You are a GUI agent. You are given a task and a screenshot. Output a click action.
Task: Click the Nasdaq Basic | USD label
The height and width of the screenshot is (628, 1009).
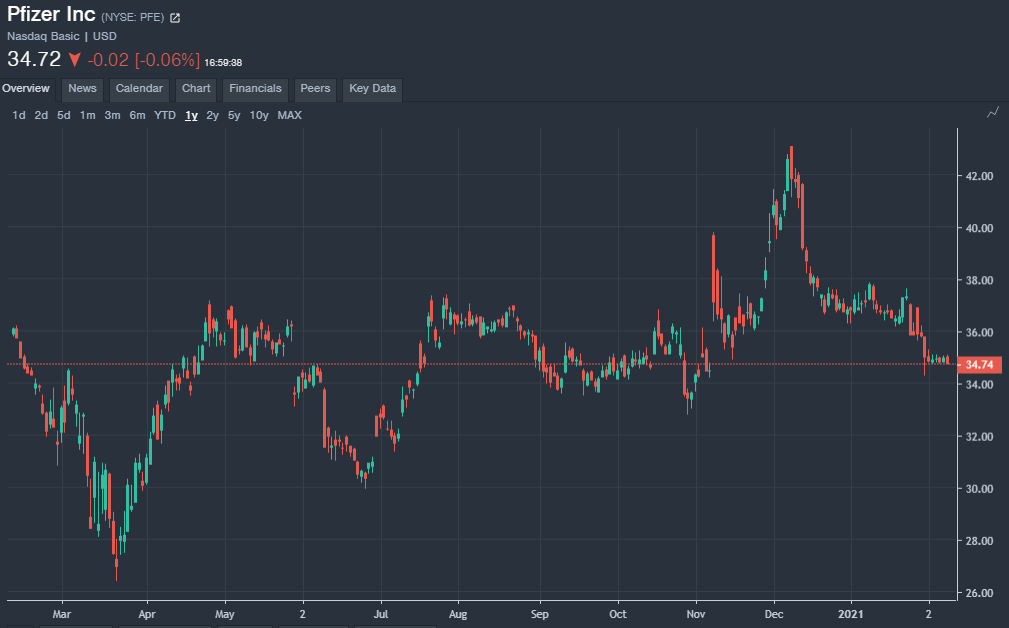pyautogui.click(x=62, y=36)
